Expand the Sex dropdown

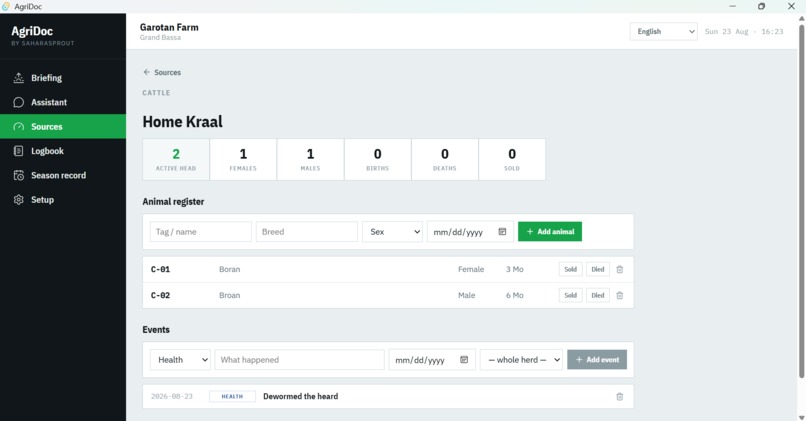point(392,232)
